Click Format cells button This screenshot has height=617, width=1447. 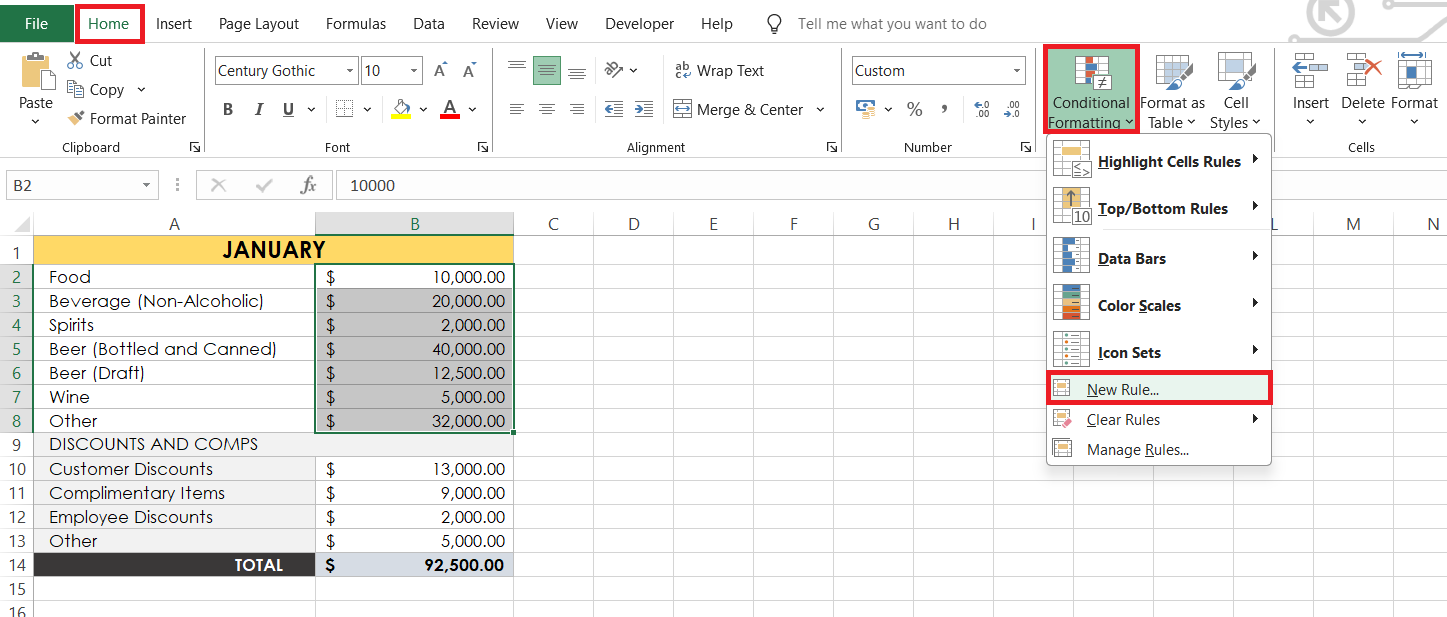coord(1414,90)
